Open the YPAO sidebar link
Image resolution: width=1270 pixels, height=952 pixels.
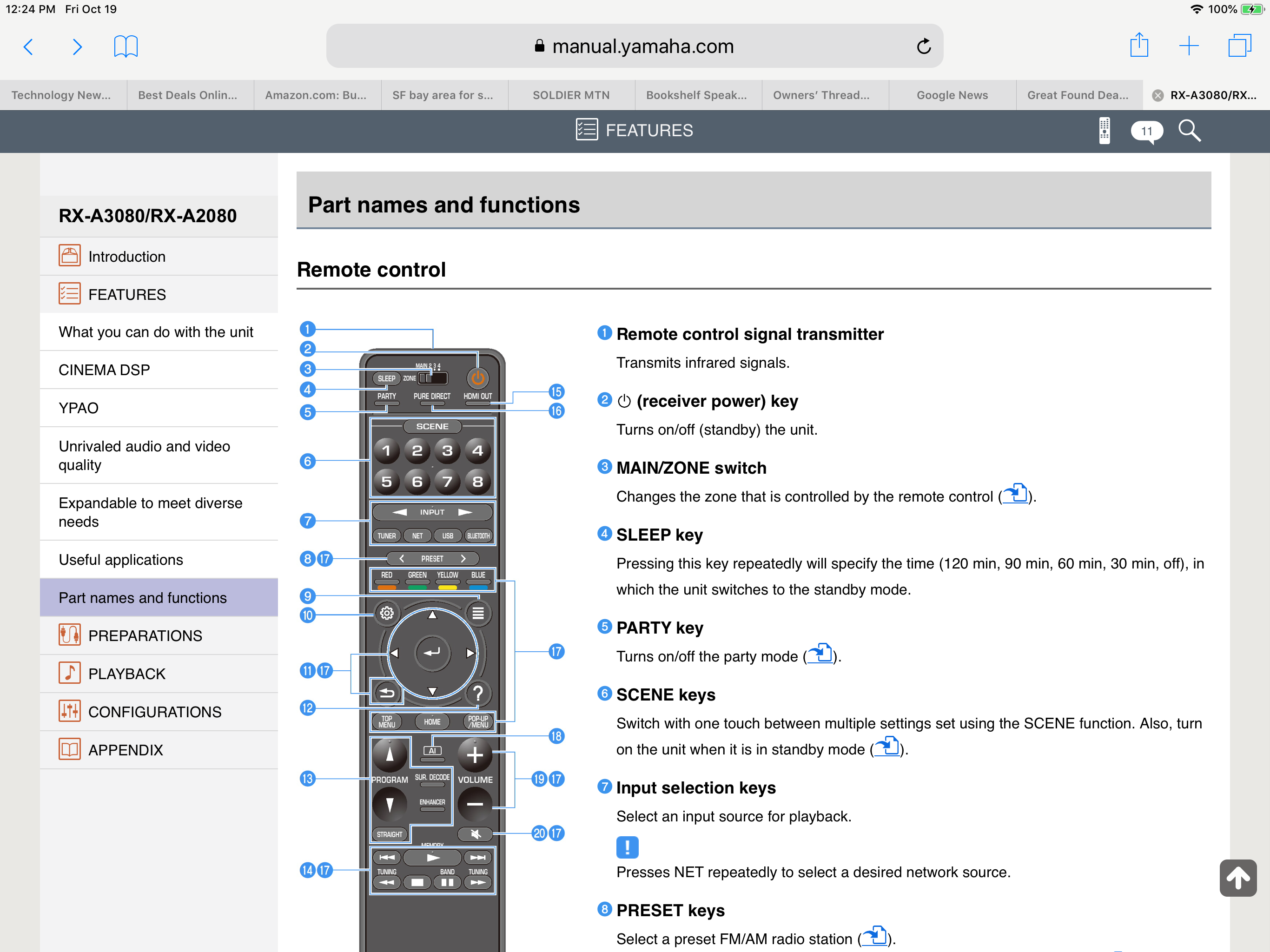(79, 408)
